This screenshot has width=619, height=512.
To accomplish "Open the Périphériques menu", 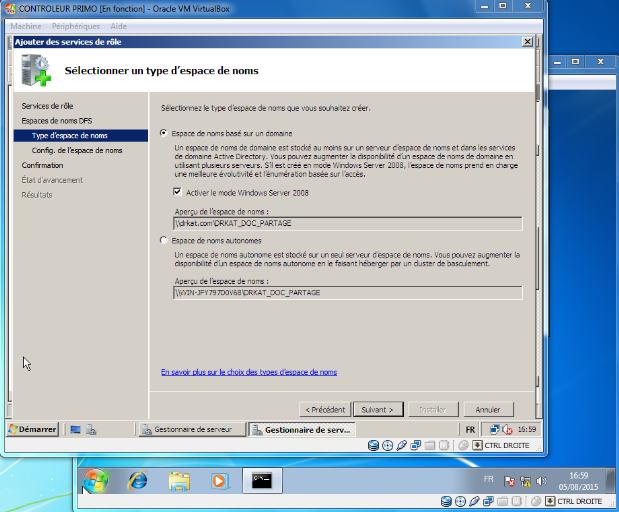I will (x=75, y=26).
